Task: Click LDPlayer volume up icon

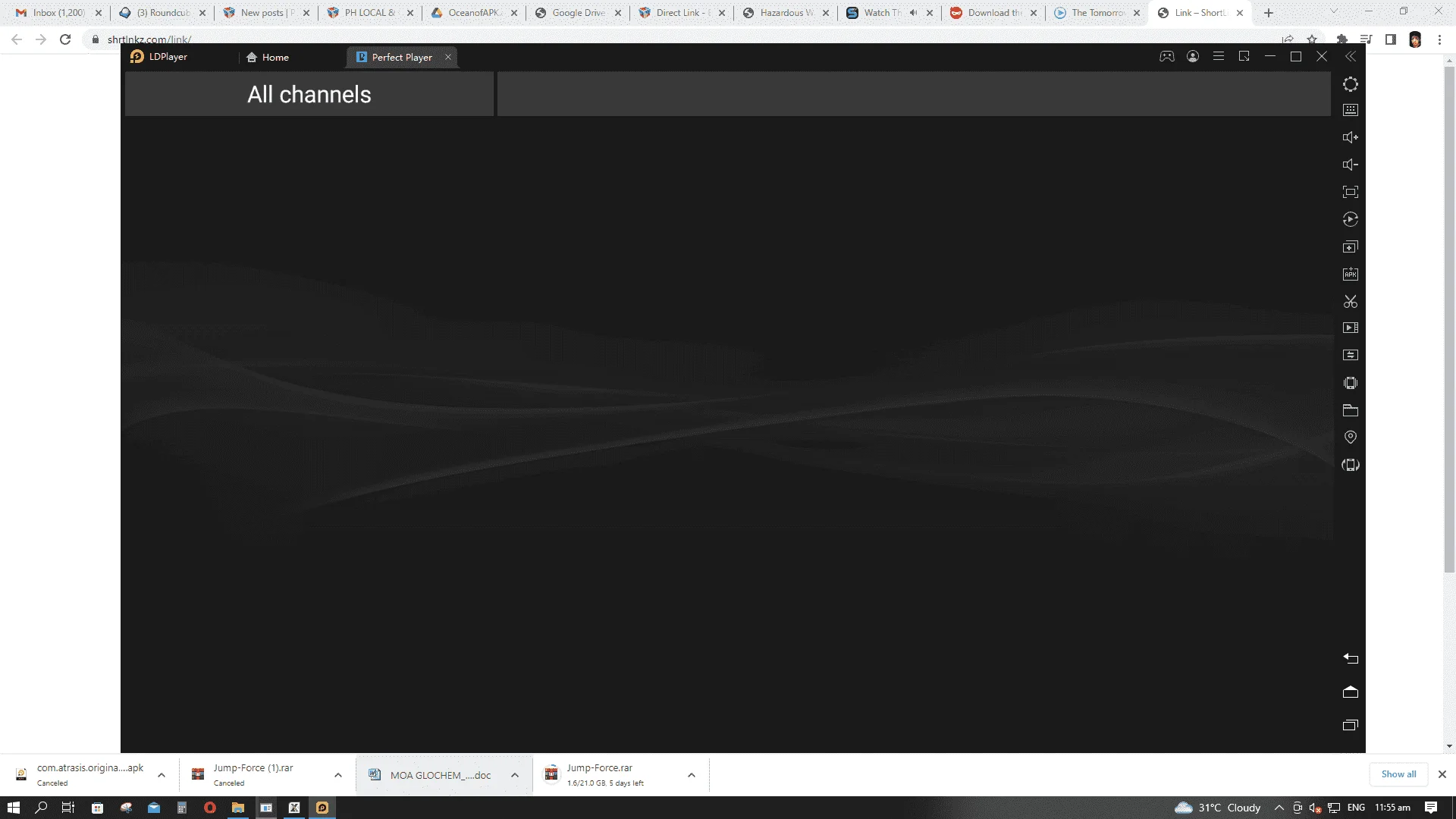Action: coord(1351,137)
